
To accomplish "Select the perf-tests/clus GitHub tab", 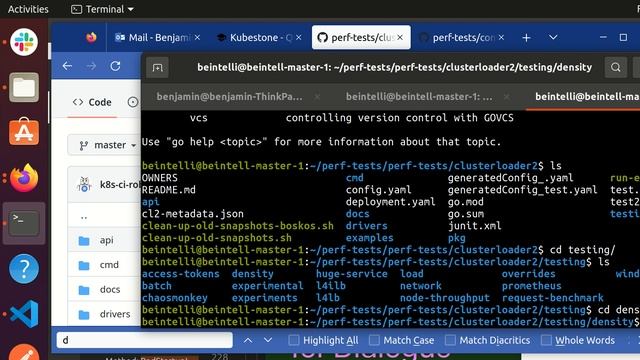I will tap(361, 38).
